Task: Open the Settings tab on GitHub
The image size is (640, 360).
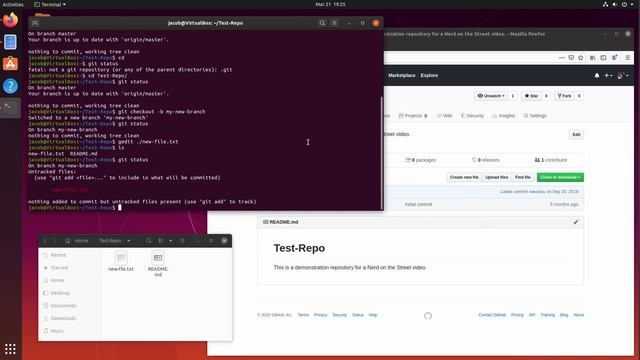Action: [x=535, y=116]
